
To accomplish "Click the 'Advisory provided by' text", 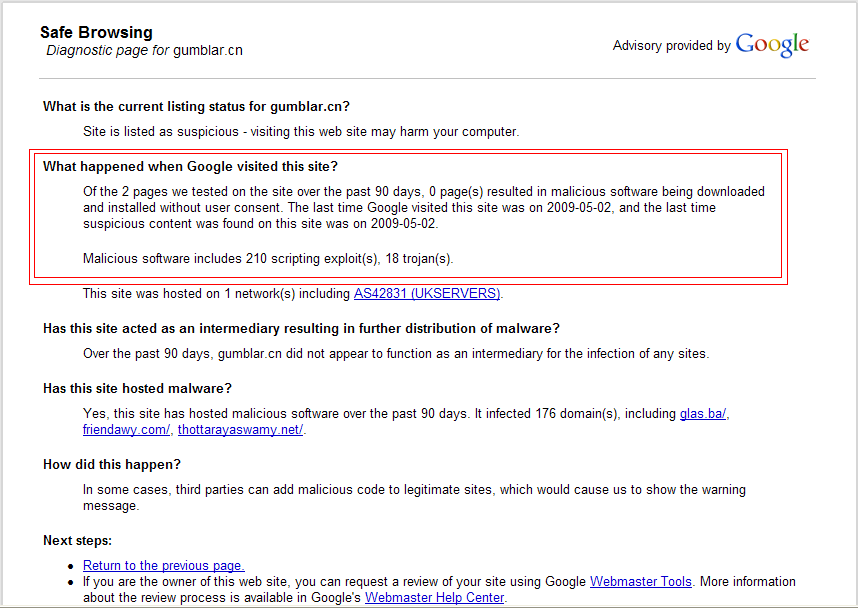I will (x=671, y=45).
